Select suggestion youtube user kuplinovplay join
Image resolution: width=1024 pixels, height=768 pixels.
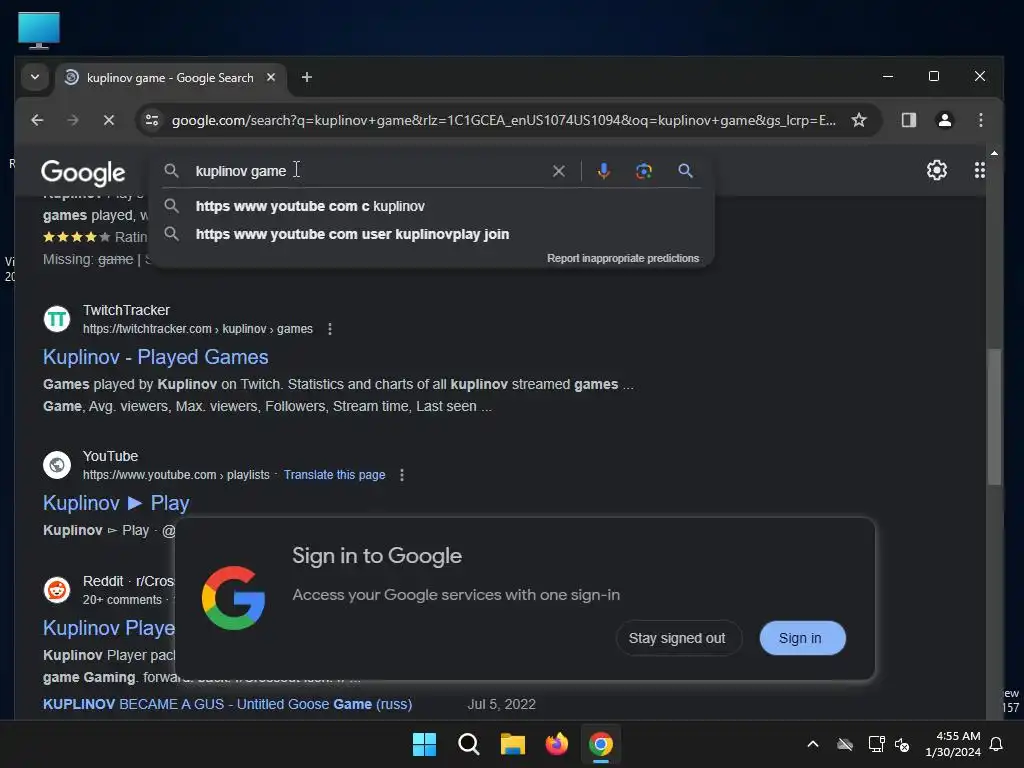tap(434, 234)
